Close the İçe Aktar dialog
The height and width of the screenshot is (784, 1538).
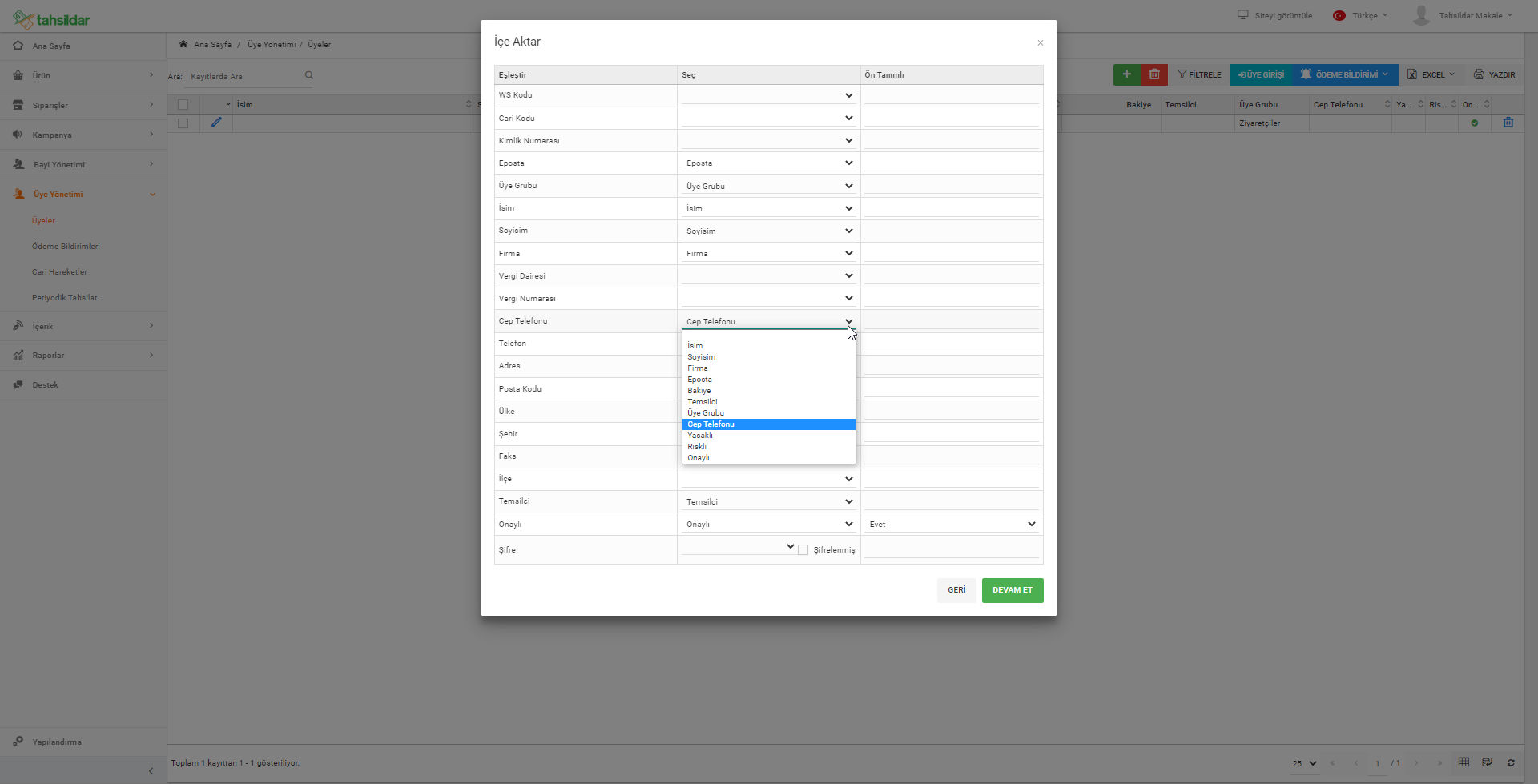(x=1040, y=43)
